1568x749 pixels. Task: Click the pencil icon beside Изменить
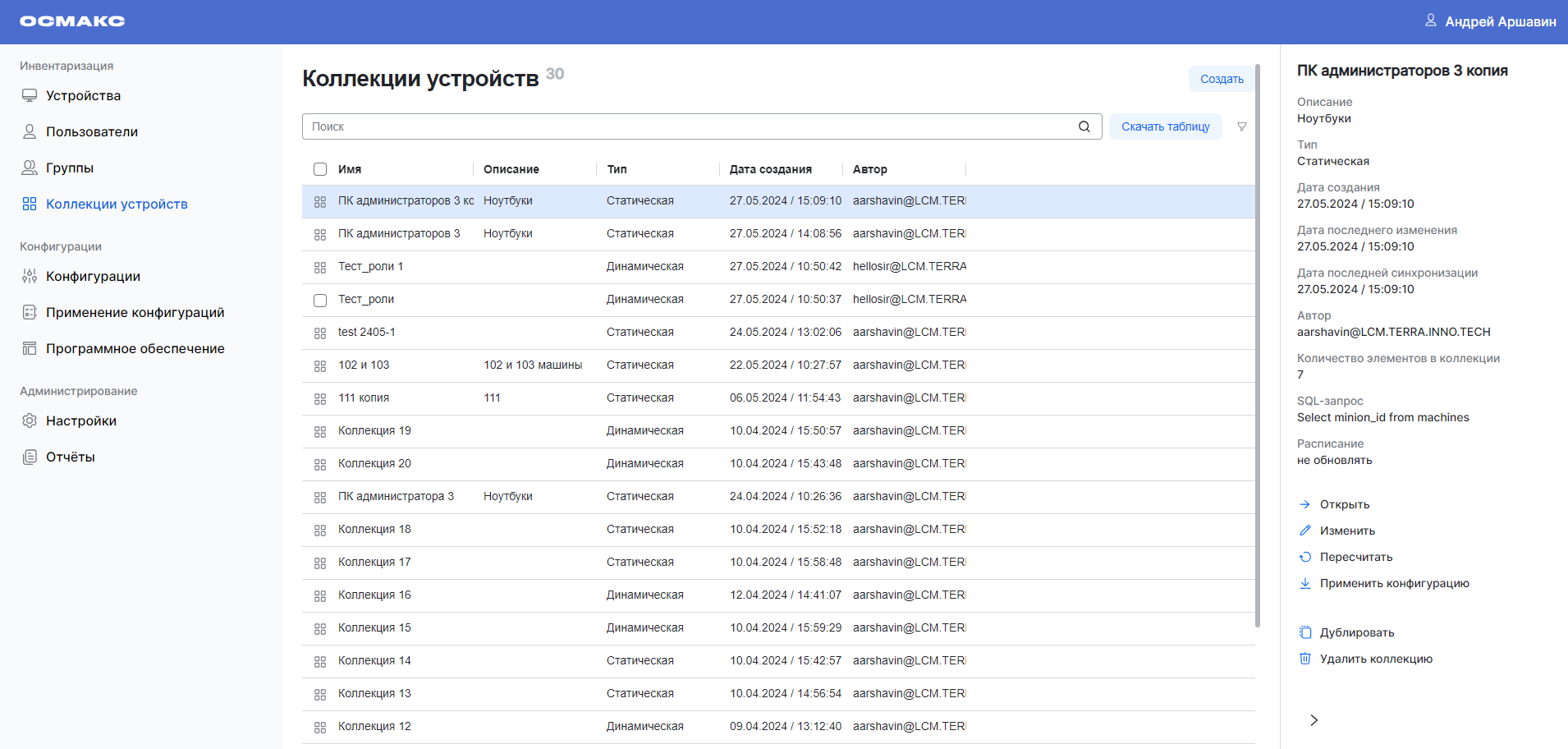coord(1305,531)
